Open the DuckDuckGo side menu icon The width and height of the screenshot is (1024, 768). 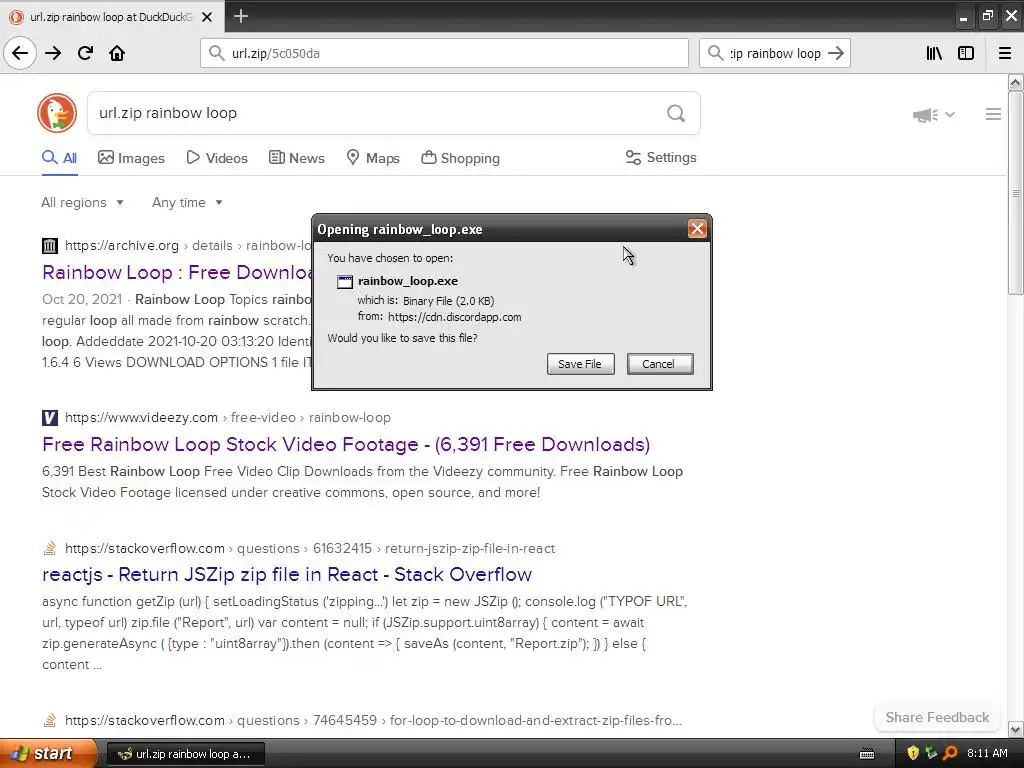point(993,114)
